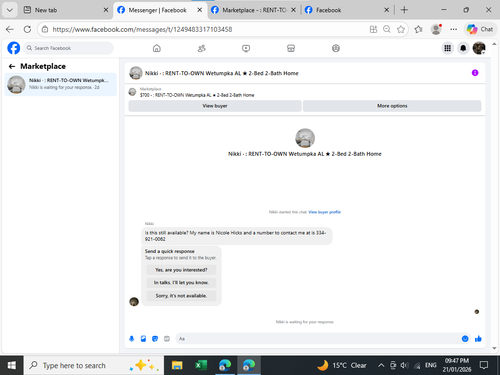Open the emoji picker in message box
Viewport: 500px width, 375px height.
[465, 339]
